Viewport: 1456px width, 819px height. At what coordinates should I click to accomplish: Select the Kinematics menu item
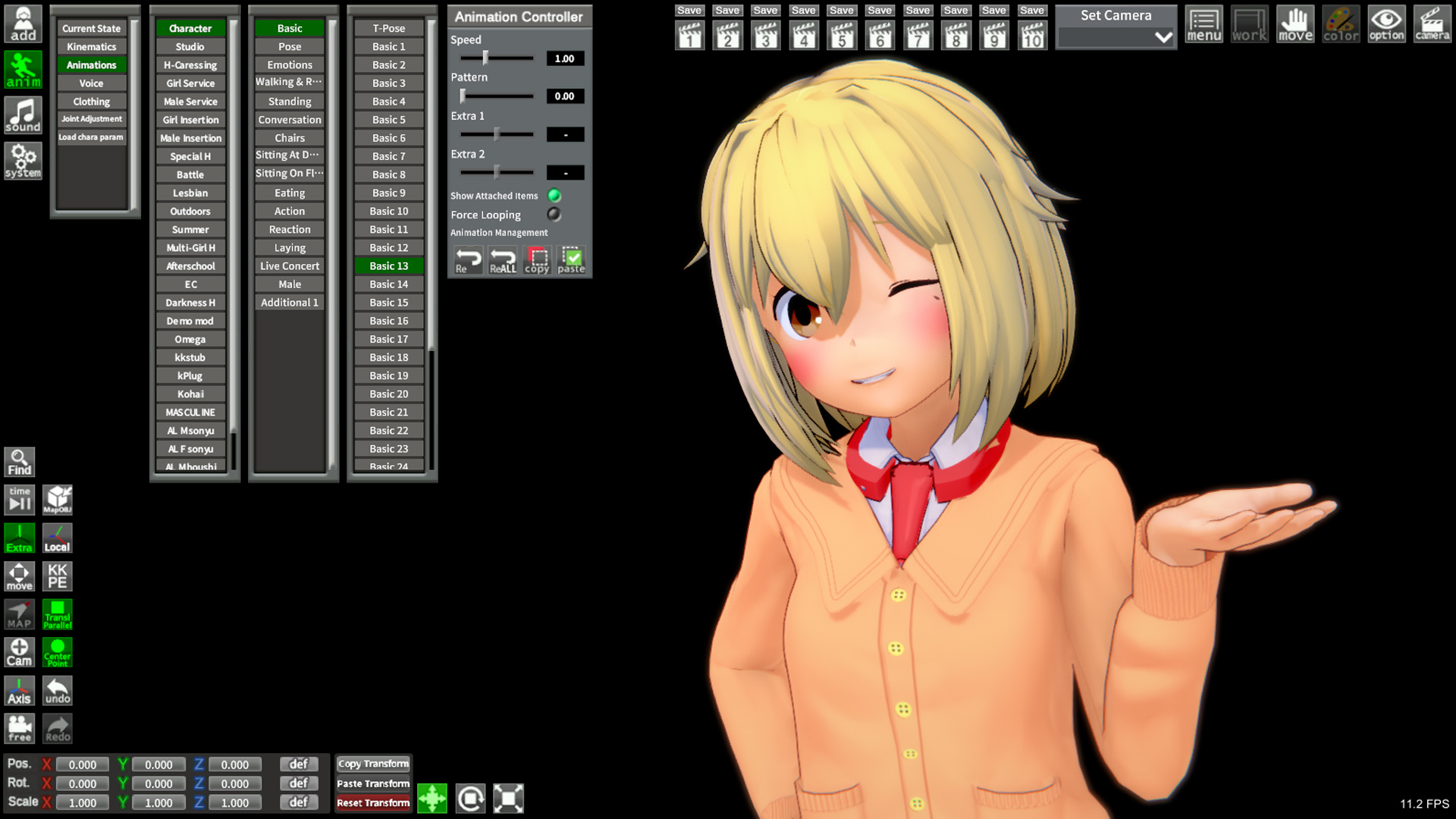(91, 47)
